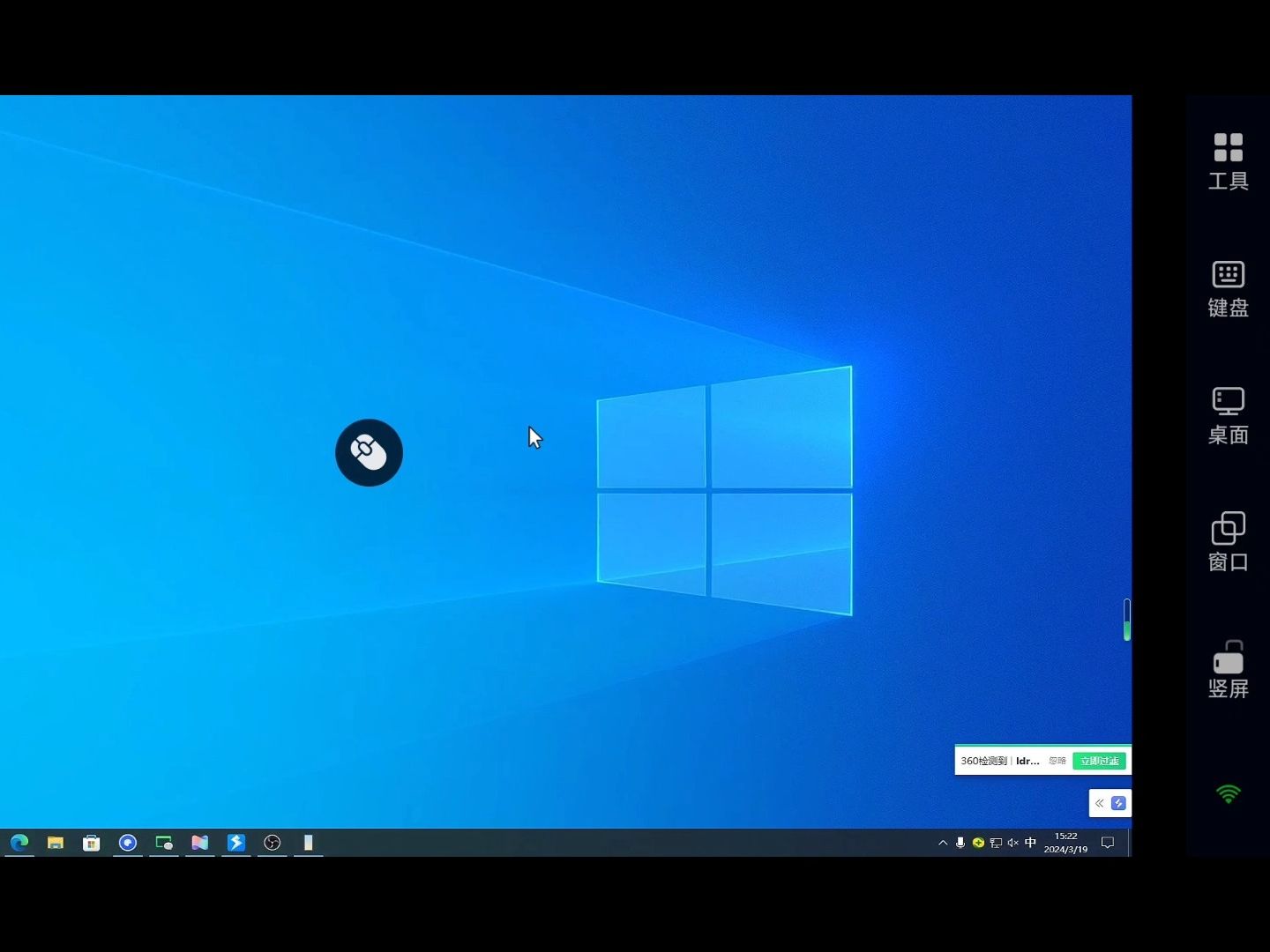Screen dimensions: 1270x952
Task: Switch to OBS Studio in the taskbar
Action: point(273,843)
